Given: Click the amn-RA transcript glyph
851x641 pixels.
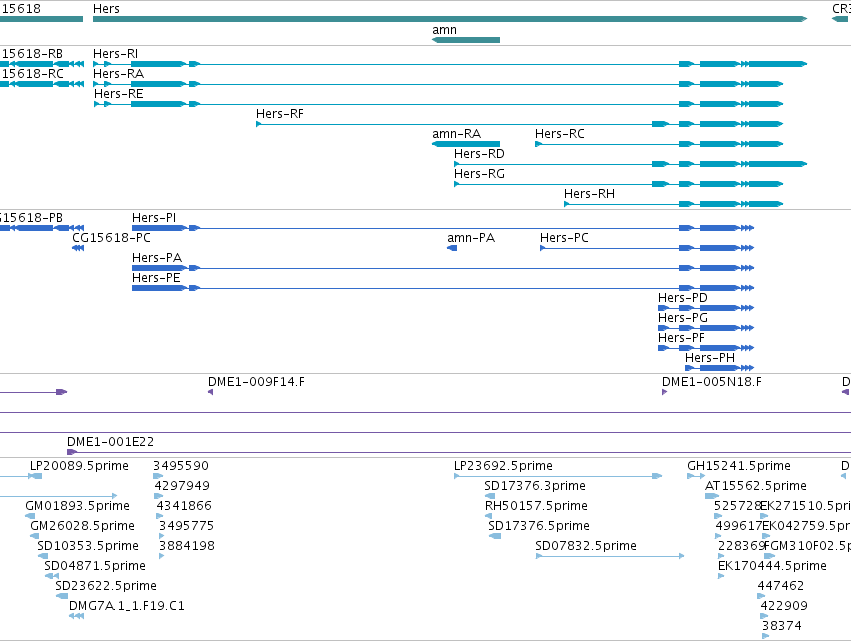Looking at the screenshot, I should coord(466,144).
